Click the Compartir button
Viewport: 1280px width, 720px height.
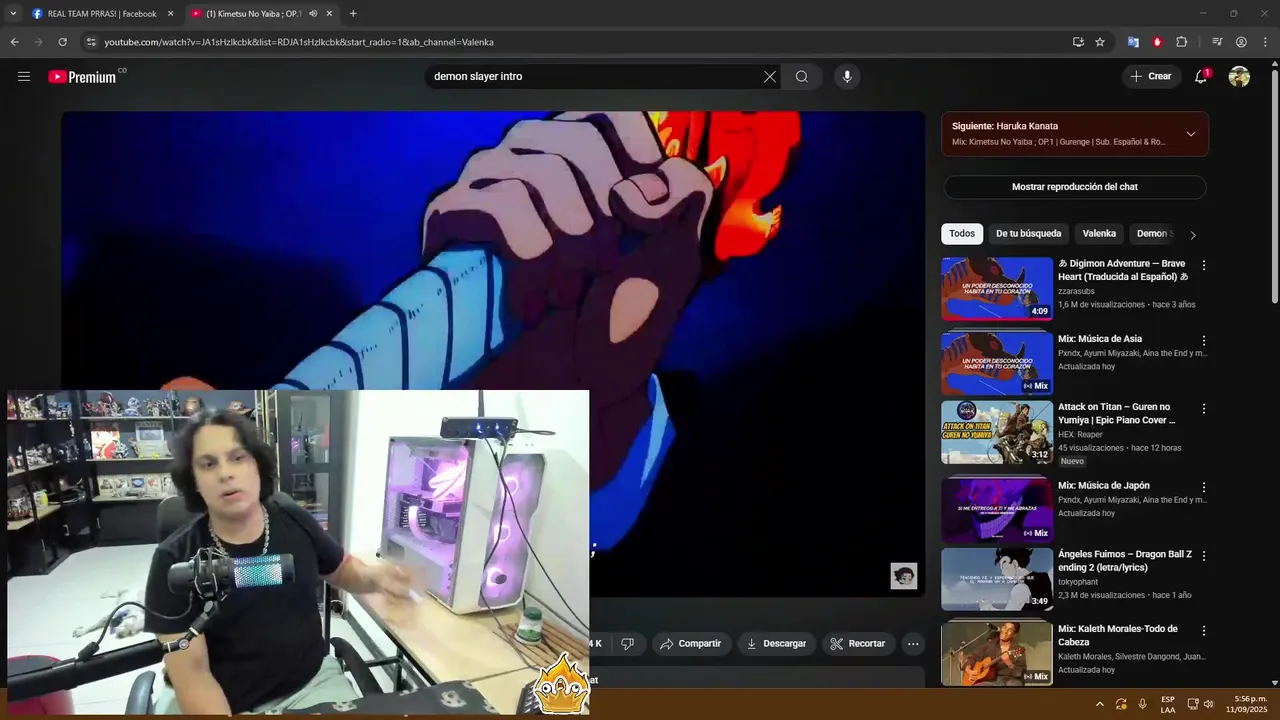pyautogui.click(x=690, y=644)
